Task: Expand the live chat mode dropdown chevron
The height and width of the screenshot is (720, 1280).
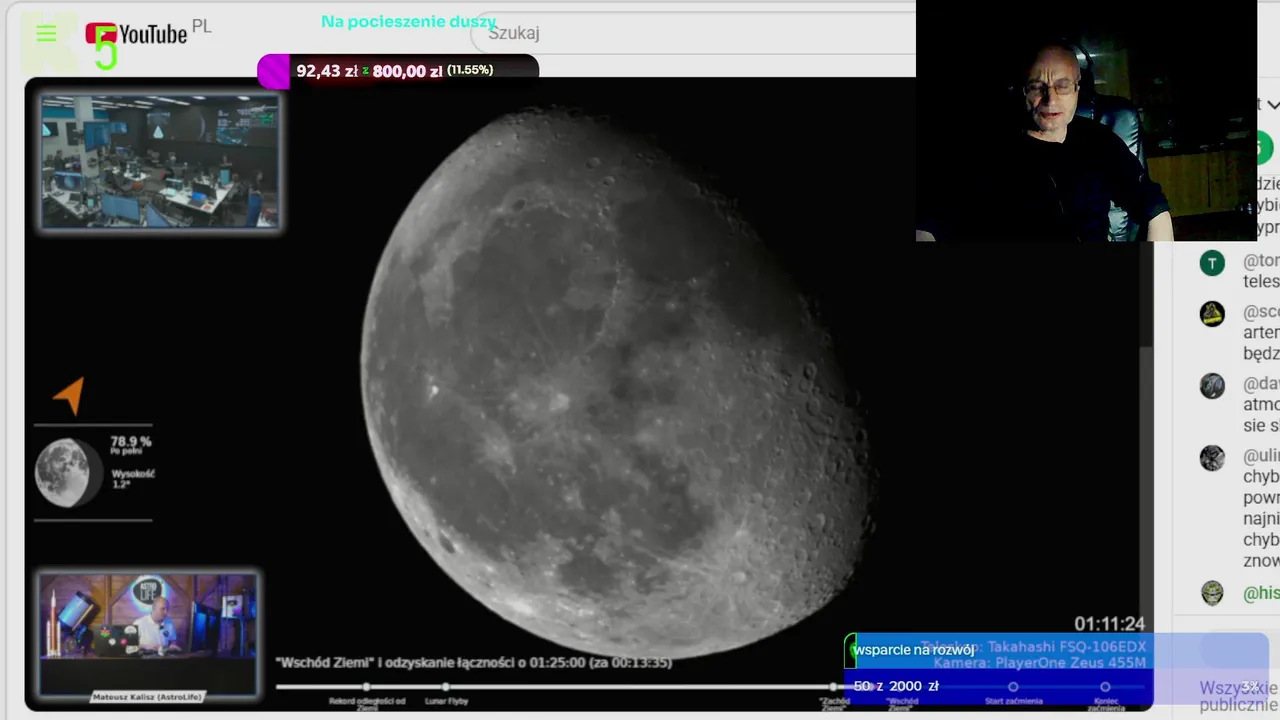Action: [1272, 104]
